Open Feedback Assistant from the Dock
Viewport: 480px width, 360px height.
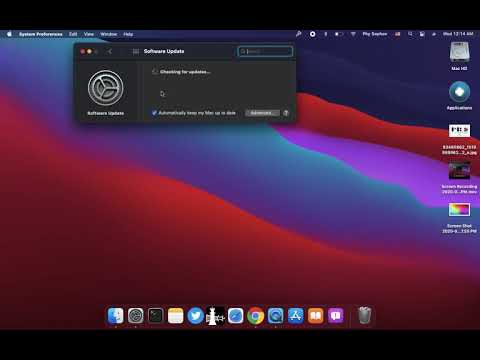point(336,315)
